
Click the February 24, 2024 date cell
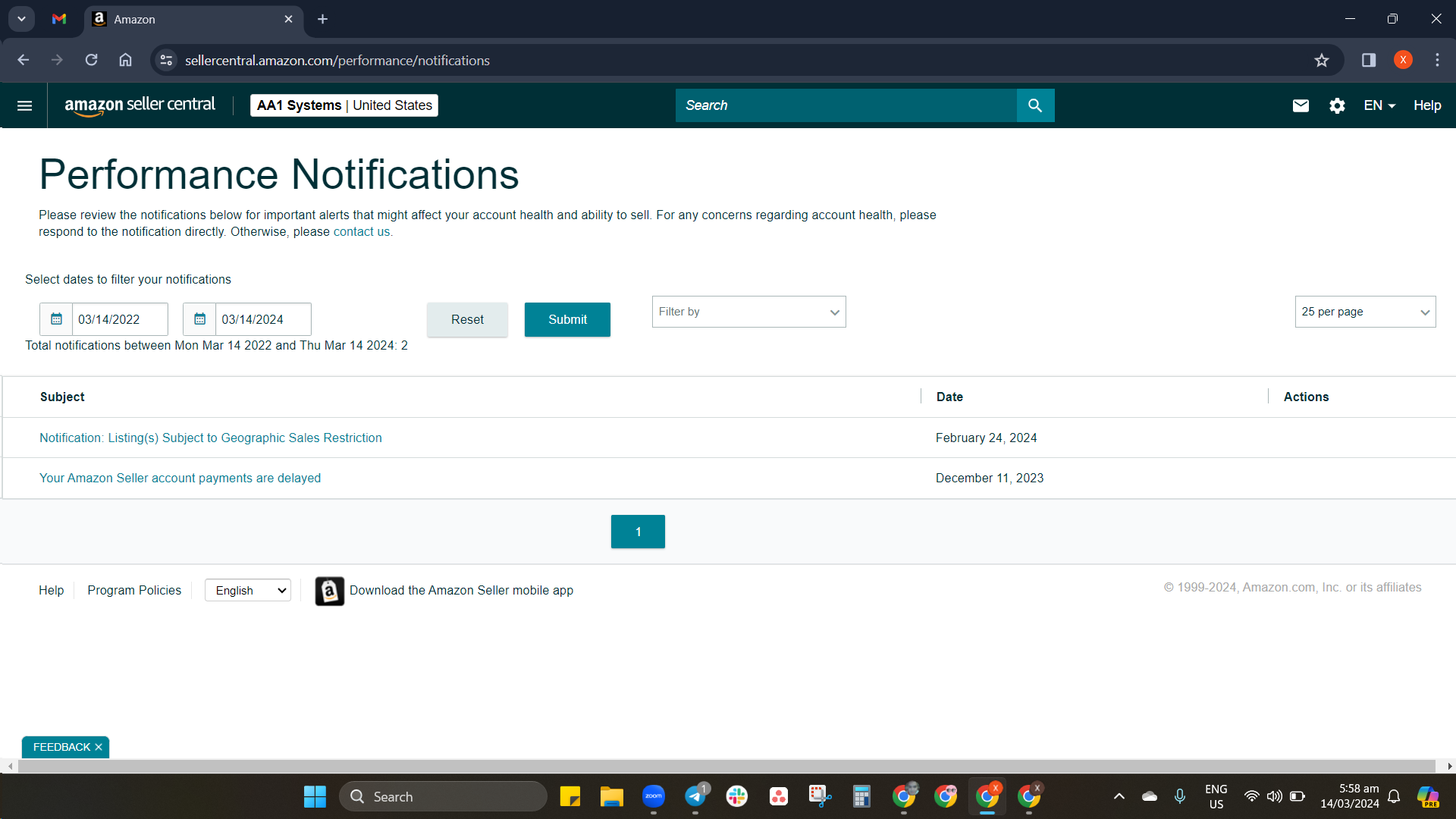[x=986, y=438]
